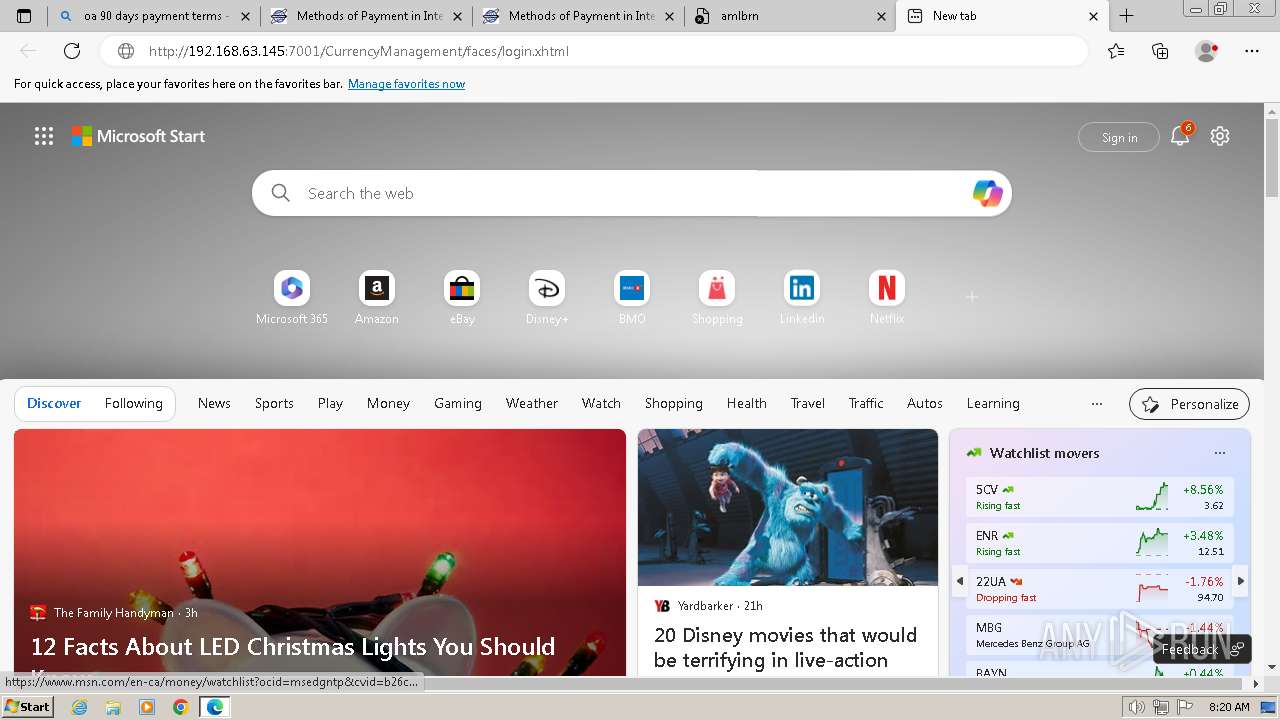Viewport: 1280px width, 720px height.
Task: Click the Search the web box
Action: pos(630,193)
